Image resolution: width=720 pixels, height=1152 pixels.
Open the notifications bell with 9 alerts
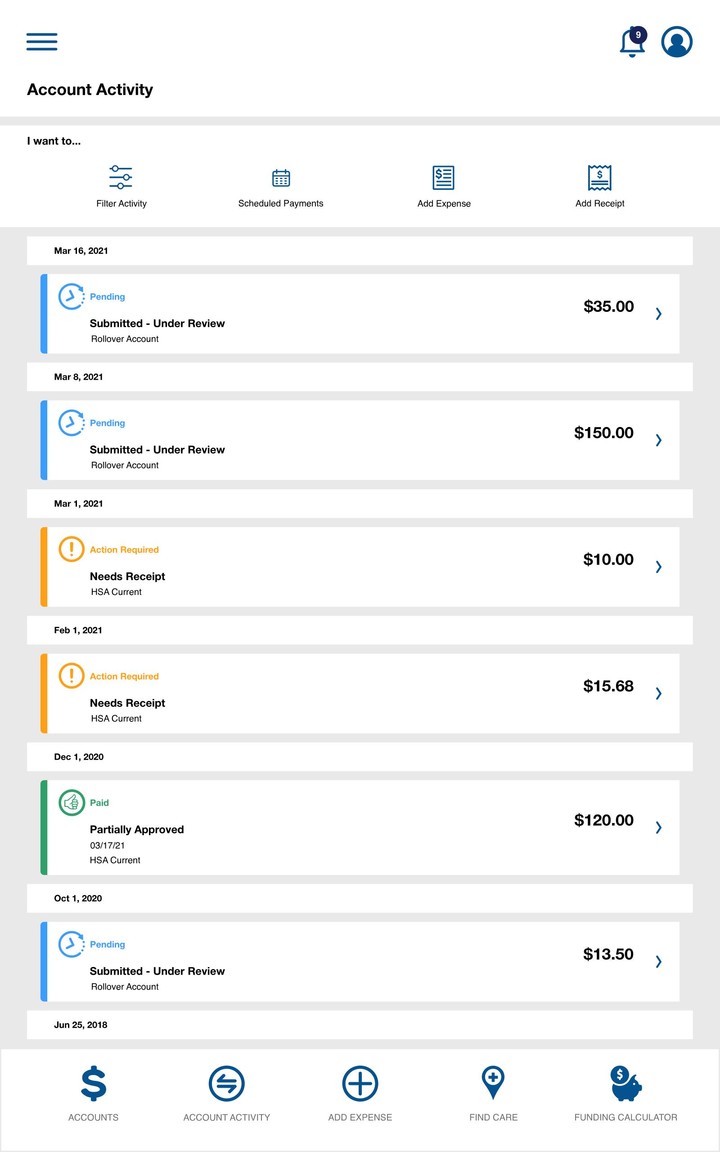[x=632, y=42]
